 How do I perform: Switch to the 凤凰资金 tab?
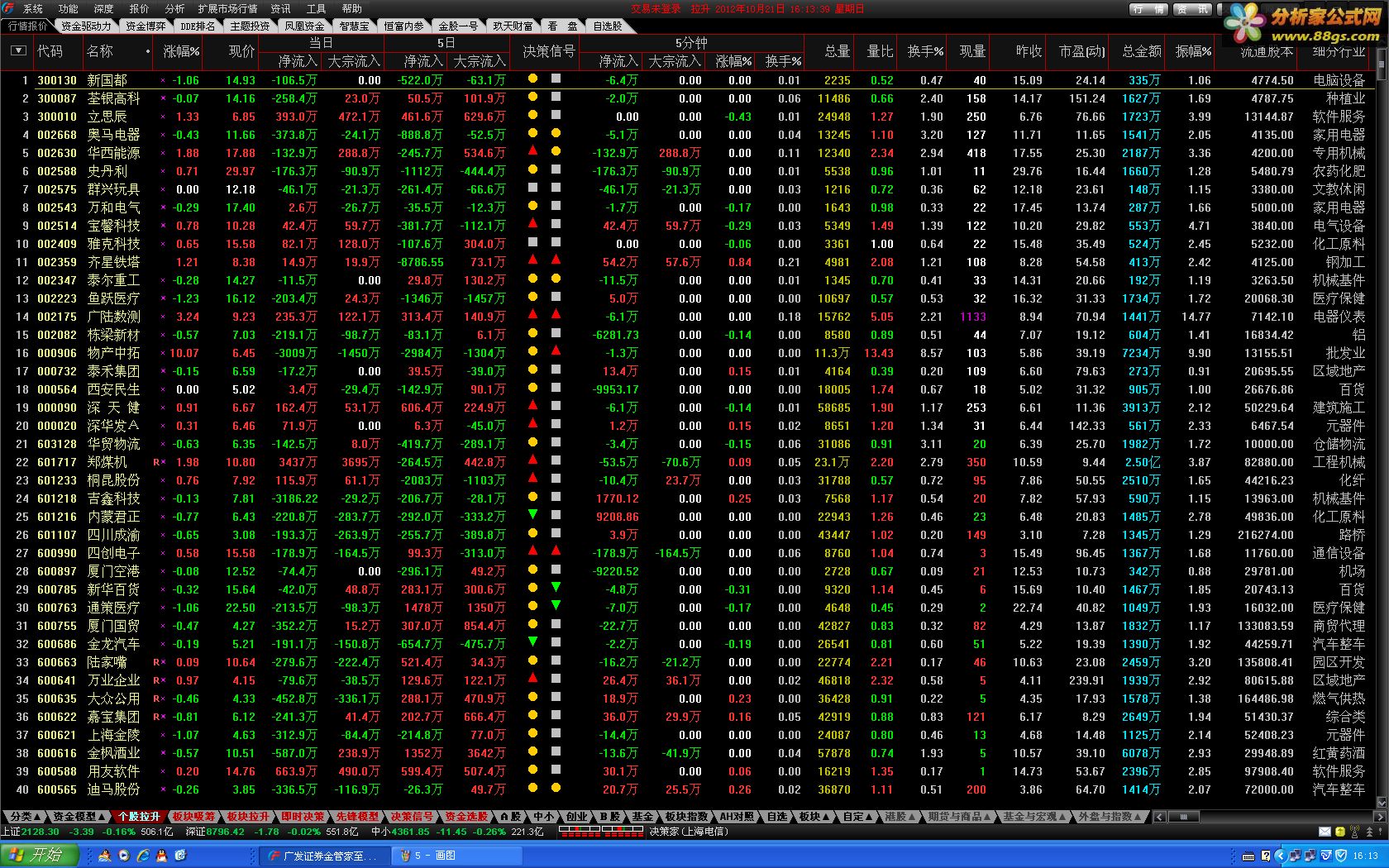coord(305,26)
